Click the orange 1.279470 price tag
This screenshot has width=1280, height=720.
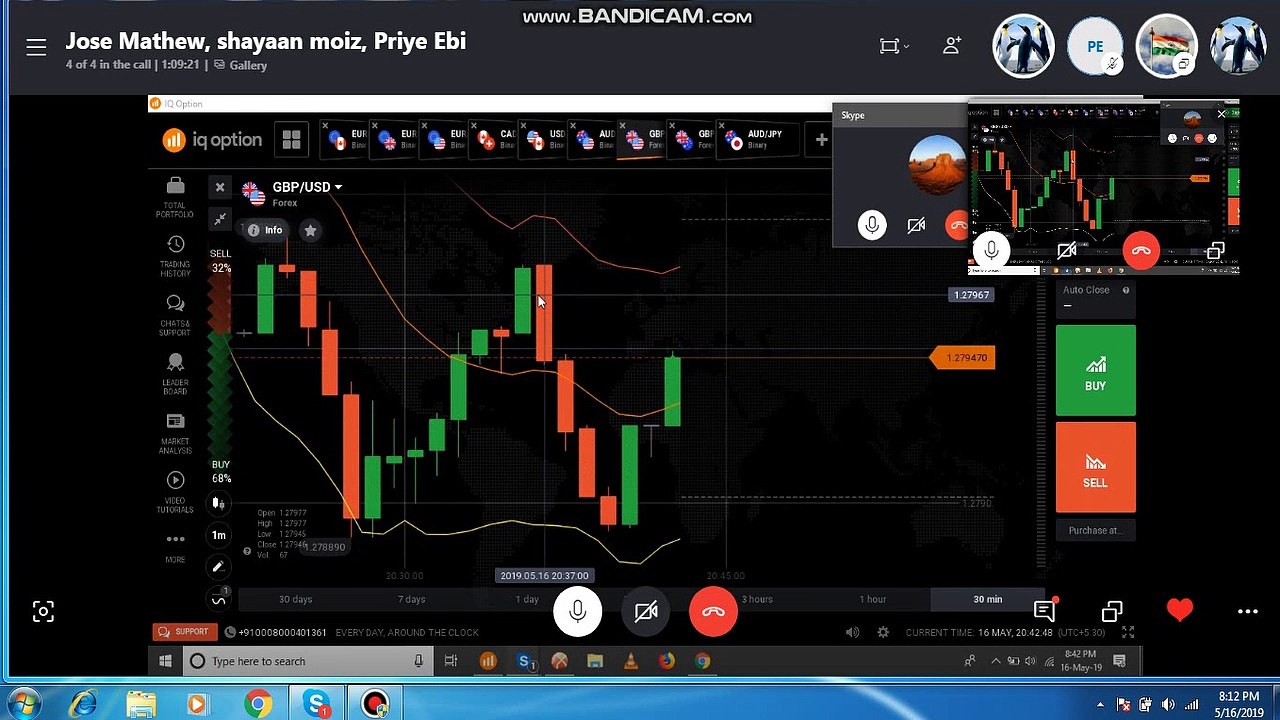[964, 358]
